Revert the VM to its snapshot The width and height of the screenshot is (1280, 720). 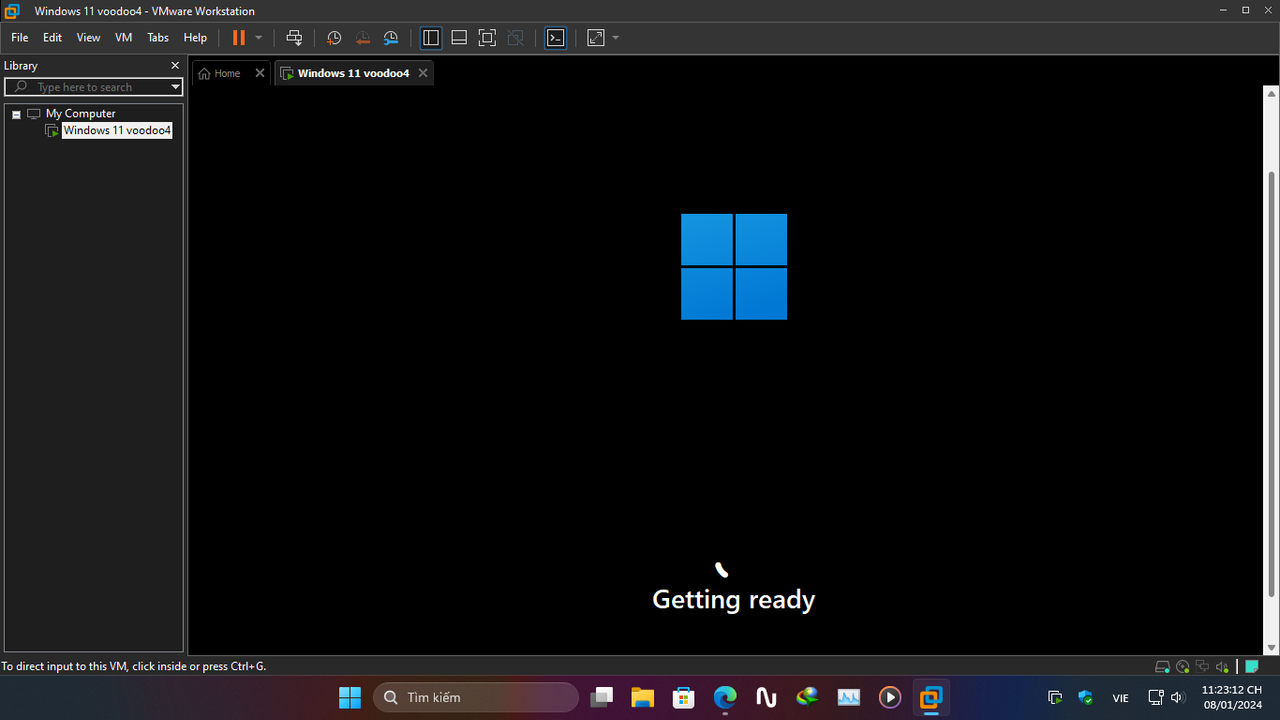(362, 37)
